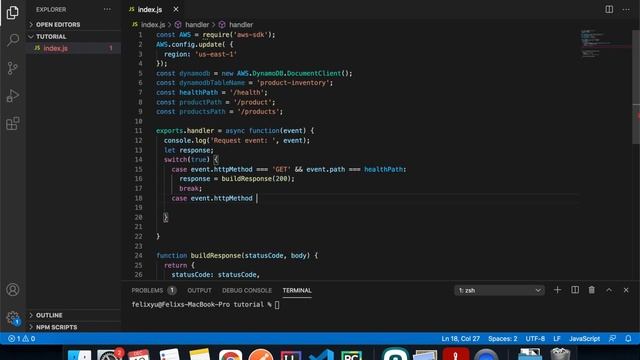Maximize the panel with caret up icon
The image size is (640, 360).
tap(609, 290)
